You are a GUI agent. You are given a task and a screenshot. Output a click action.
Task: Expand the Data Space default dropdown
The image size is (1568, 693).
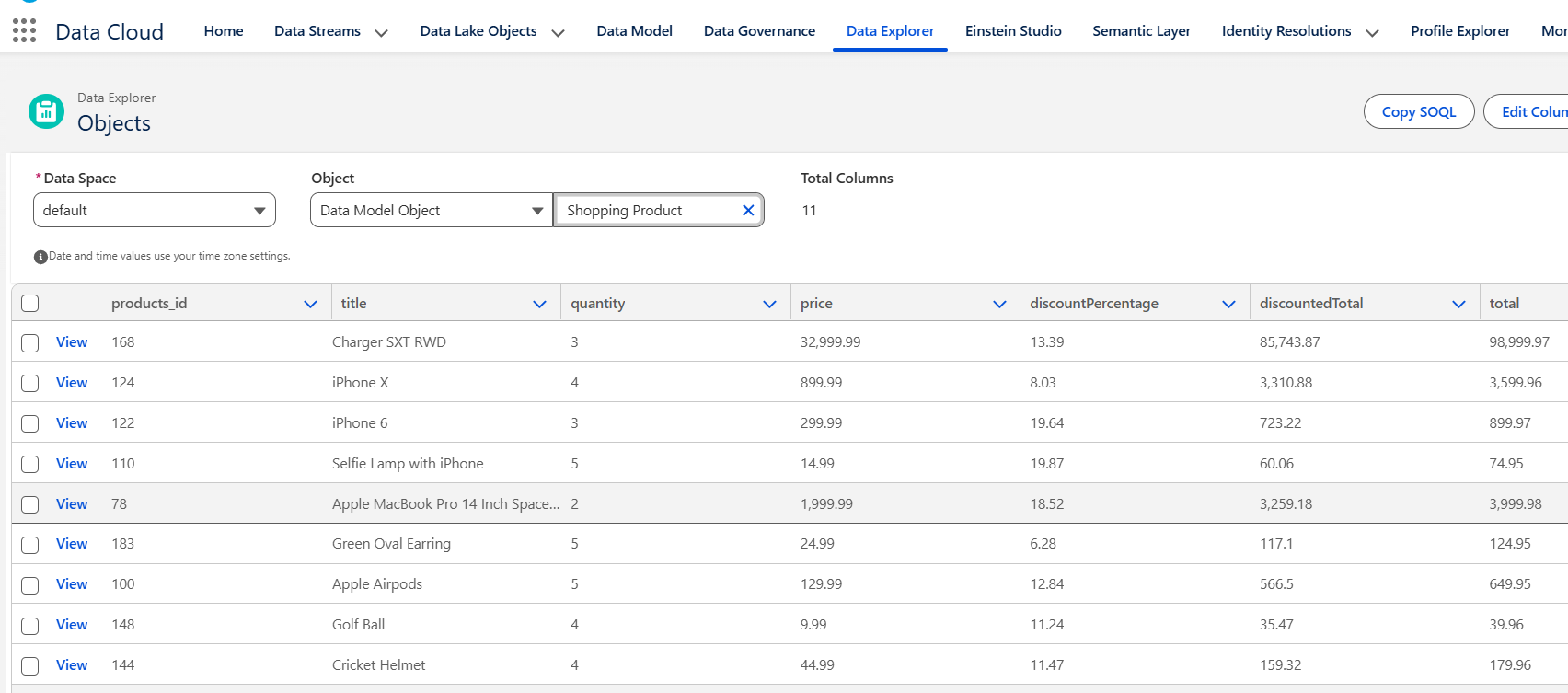click(x=155, y=211)
